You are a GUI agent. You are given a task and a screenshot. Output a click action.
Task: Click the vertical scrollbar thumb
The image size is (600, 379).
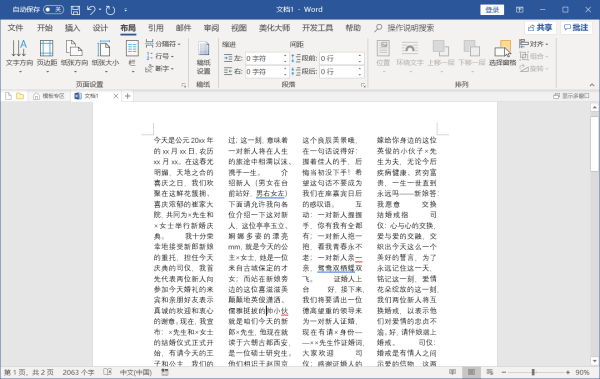point(594,144)
